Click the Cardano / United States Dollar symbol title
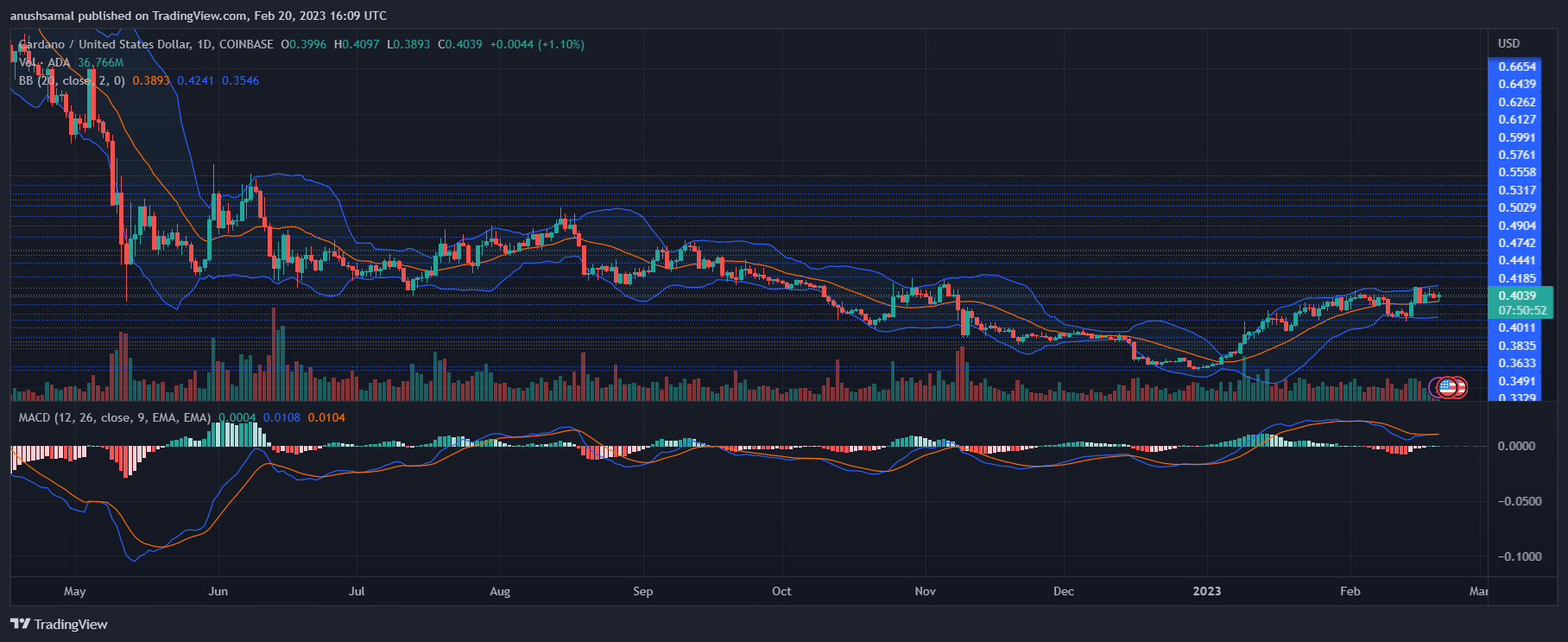Image resolution: width=1568 pixels, height=642 pixels. [x=104, y=44]
